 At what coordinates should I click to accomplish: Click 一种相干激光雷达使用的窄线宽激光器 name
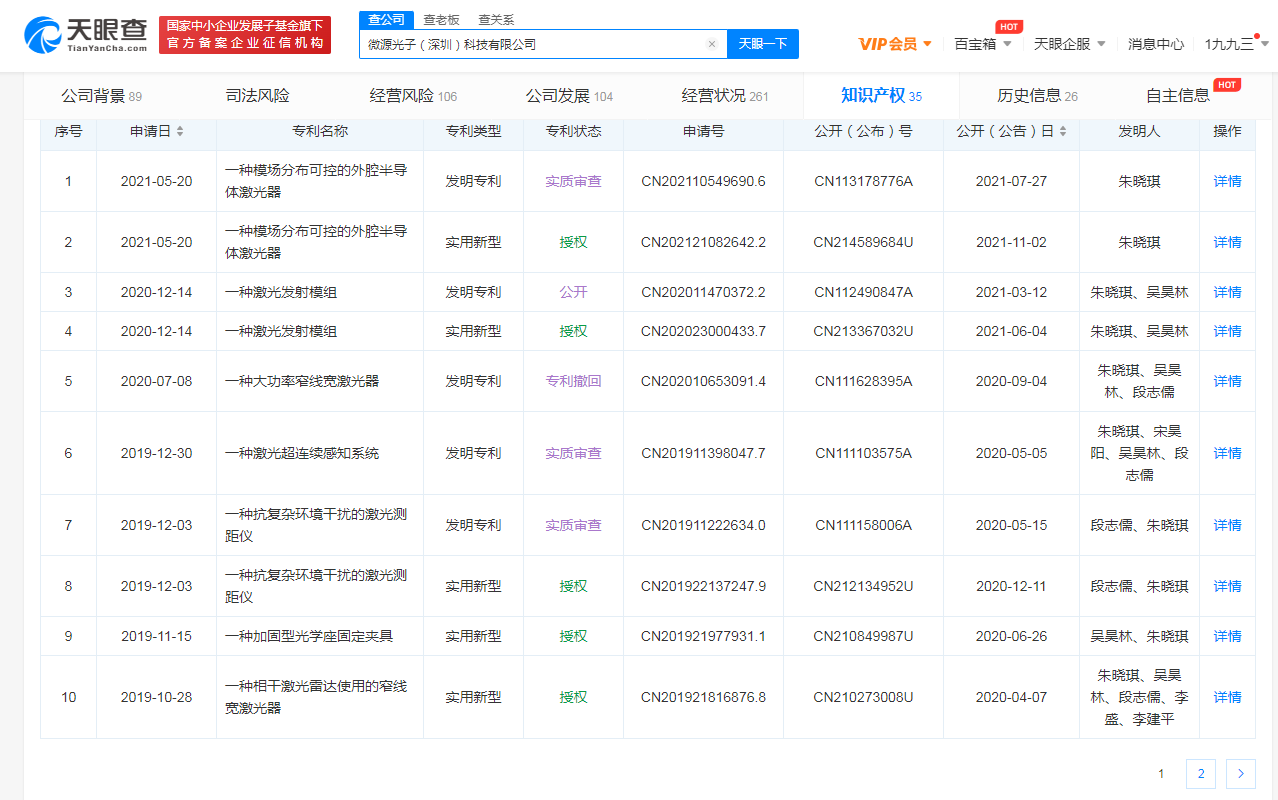pos(316,697)
